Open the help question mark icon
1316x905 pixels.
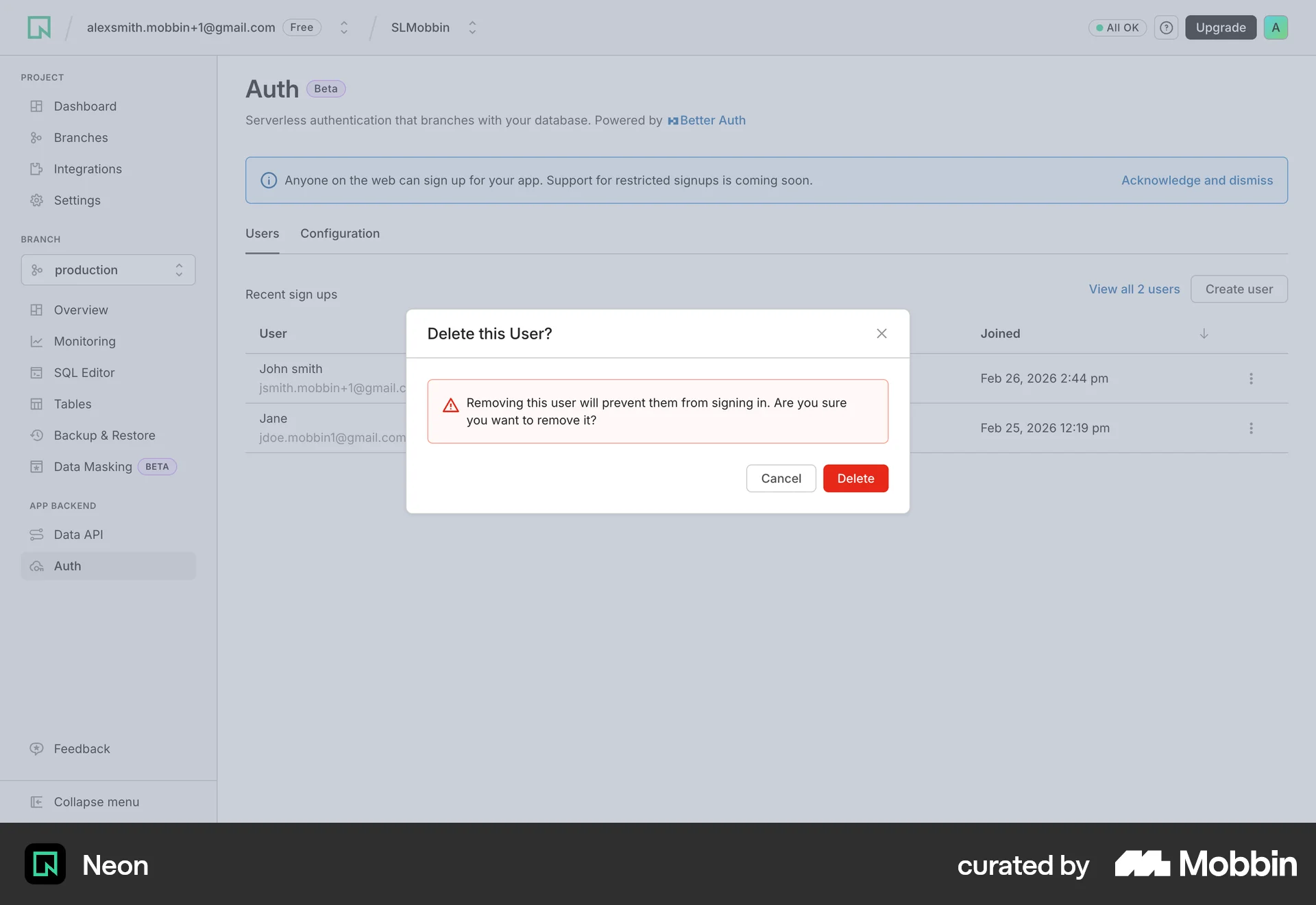click(1166, 27)
